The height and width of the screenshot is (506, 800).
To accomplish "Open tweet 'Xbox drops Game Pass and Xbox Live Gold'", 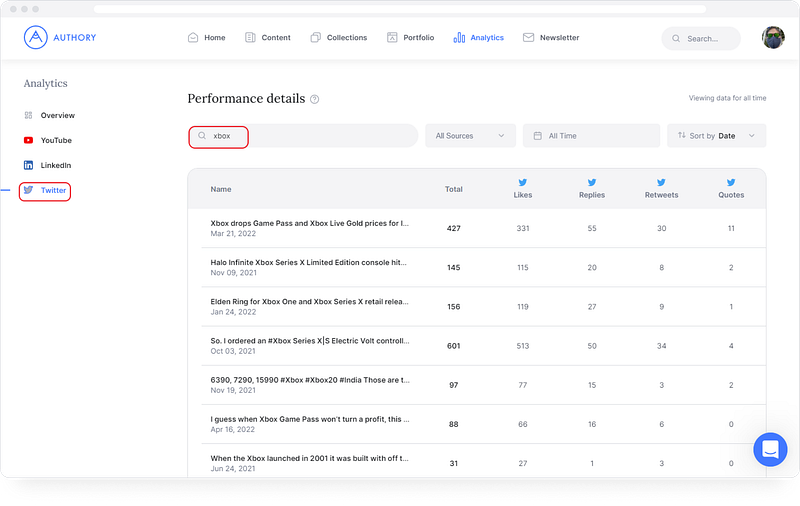I will point(310,223).
